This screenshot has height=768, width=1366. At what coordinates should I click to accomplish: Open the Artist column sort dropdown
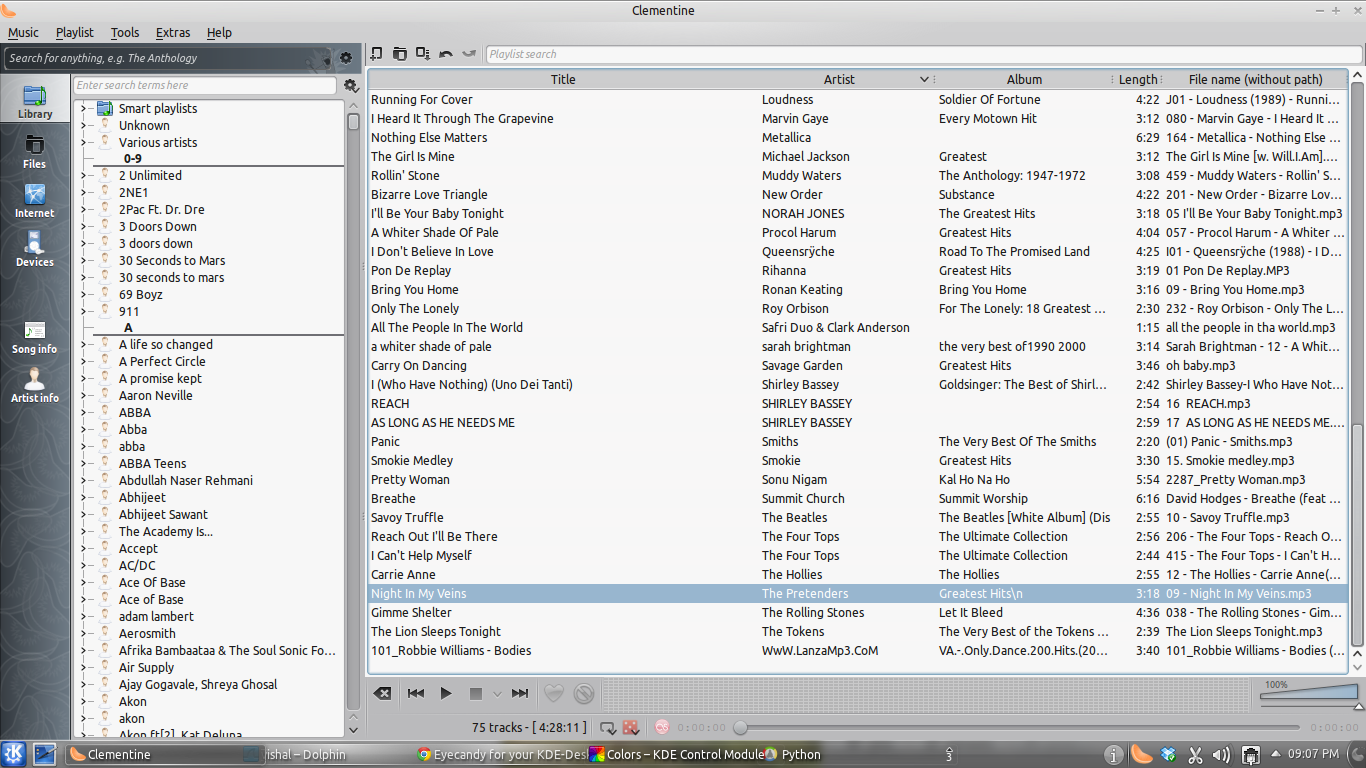(x=924, y=79)
